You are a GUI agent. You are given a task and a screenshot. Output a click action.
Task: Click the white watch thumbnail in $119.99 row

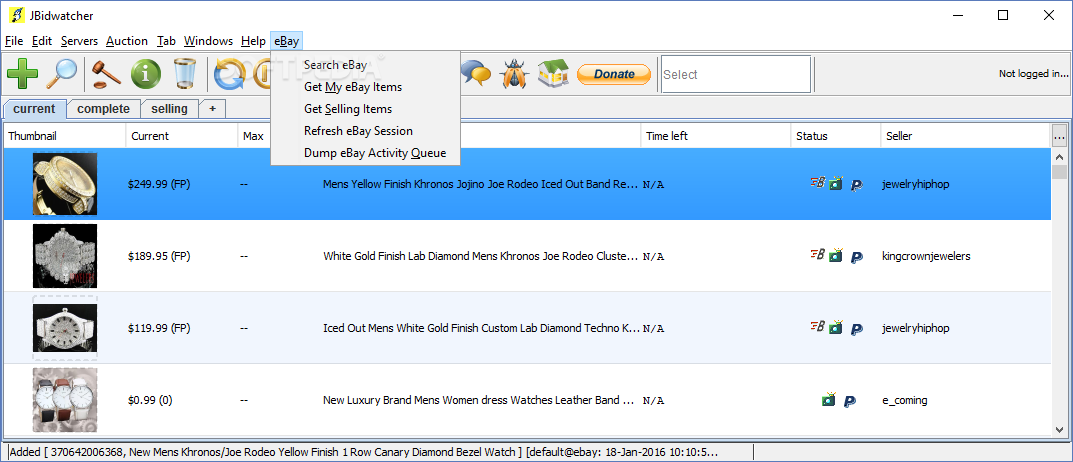pyautogui.click(x=65, y=327)
